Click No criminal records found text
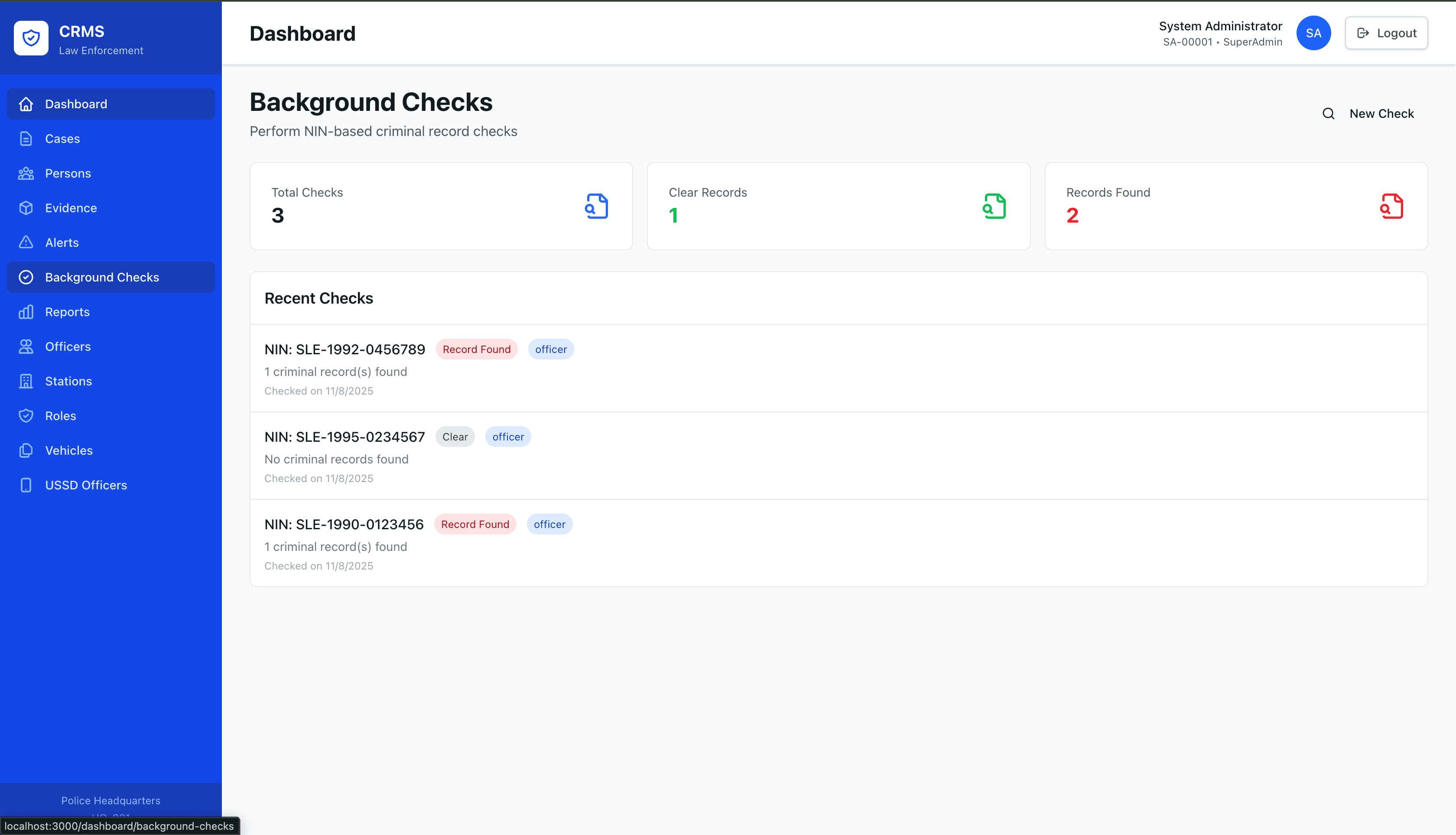 tap(336, 460)
